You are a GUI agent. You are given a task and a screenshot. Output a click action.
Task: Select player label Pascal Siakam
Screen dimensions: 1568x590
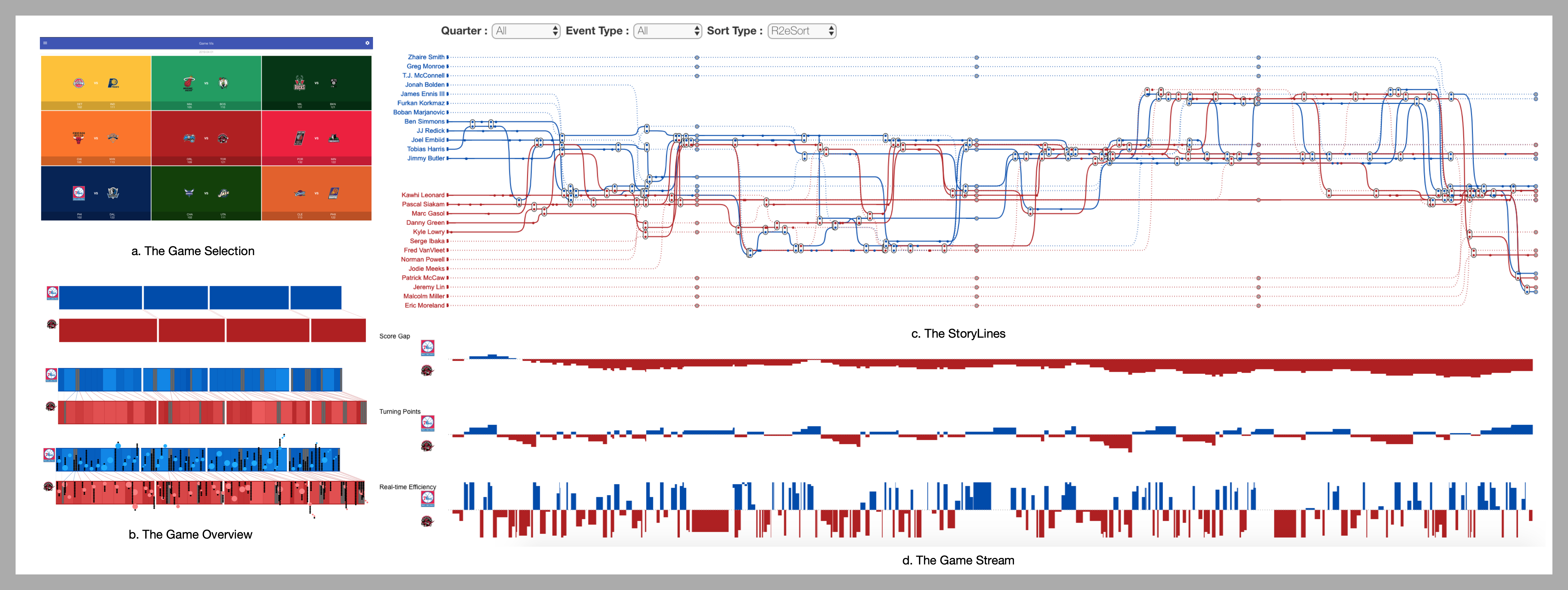[423, 204]
